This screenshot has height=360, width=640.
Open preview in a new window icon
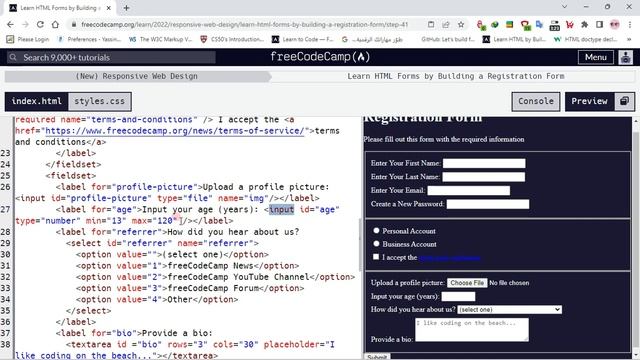click(624, 101)
